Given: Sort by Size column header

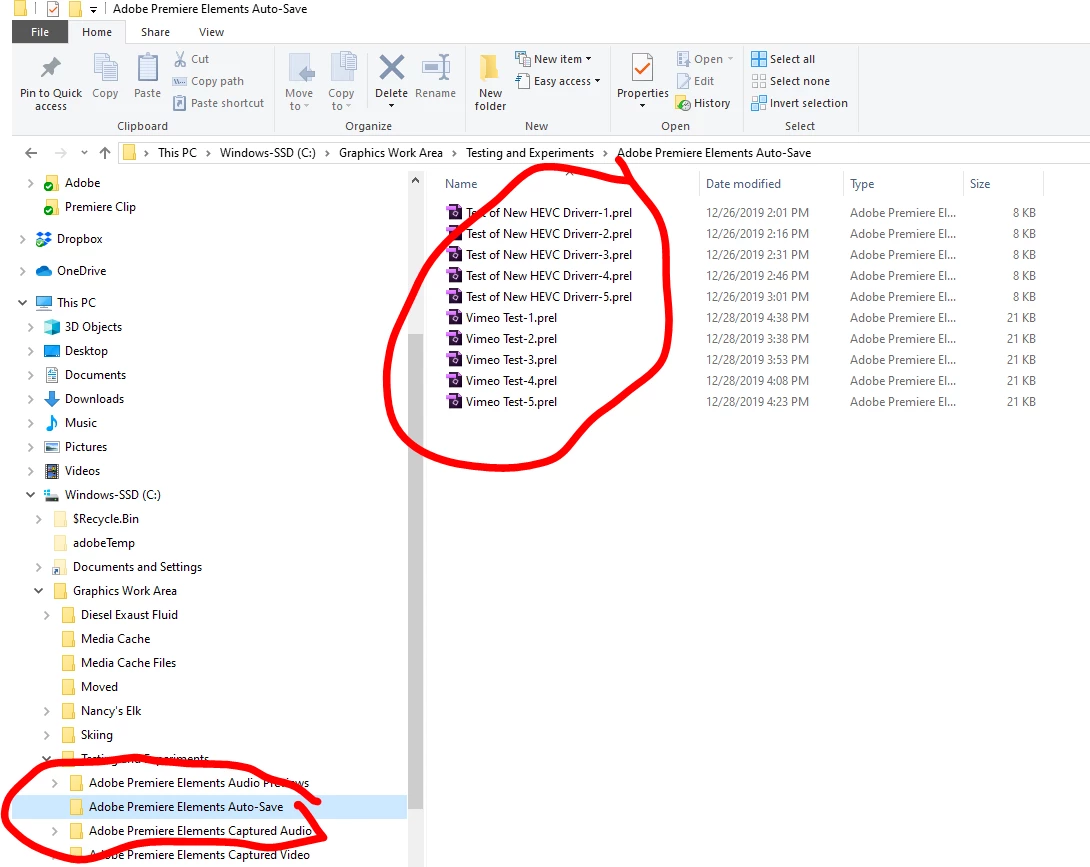Looking at the screenshot, I should pyautogui.click(x=979, y=184).
